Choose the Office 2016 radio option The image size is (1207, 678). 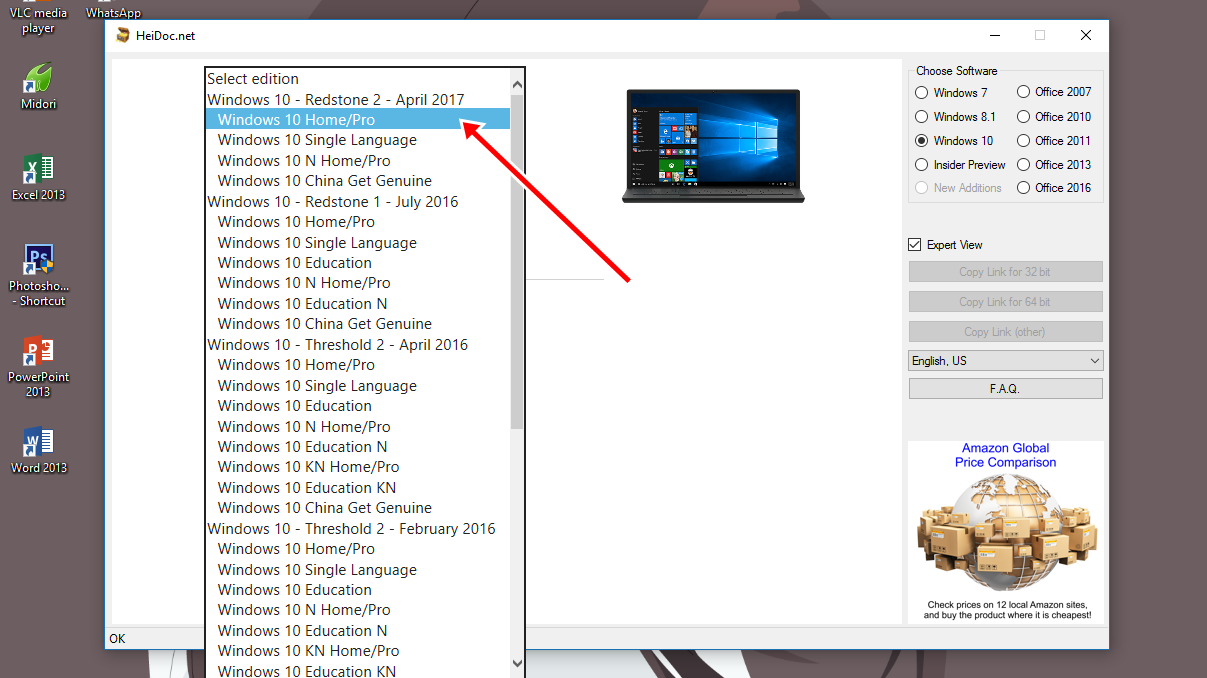[1023, 188]
